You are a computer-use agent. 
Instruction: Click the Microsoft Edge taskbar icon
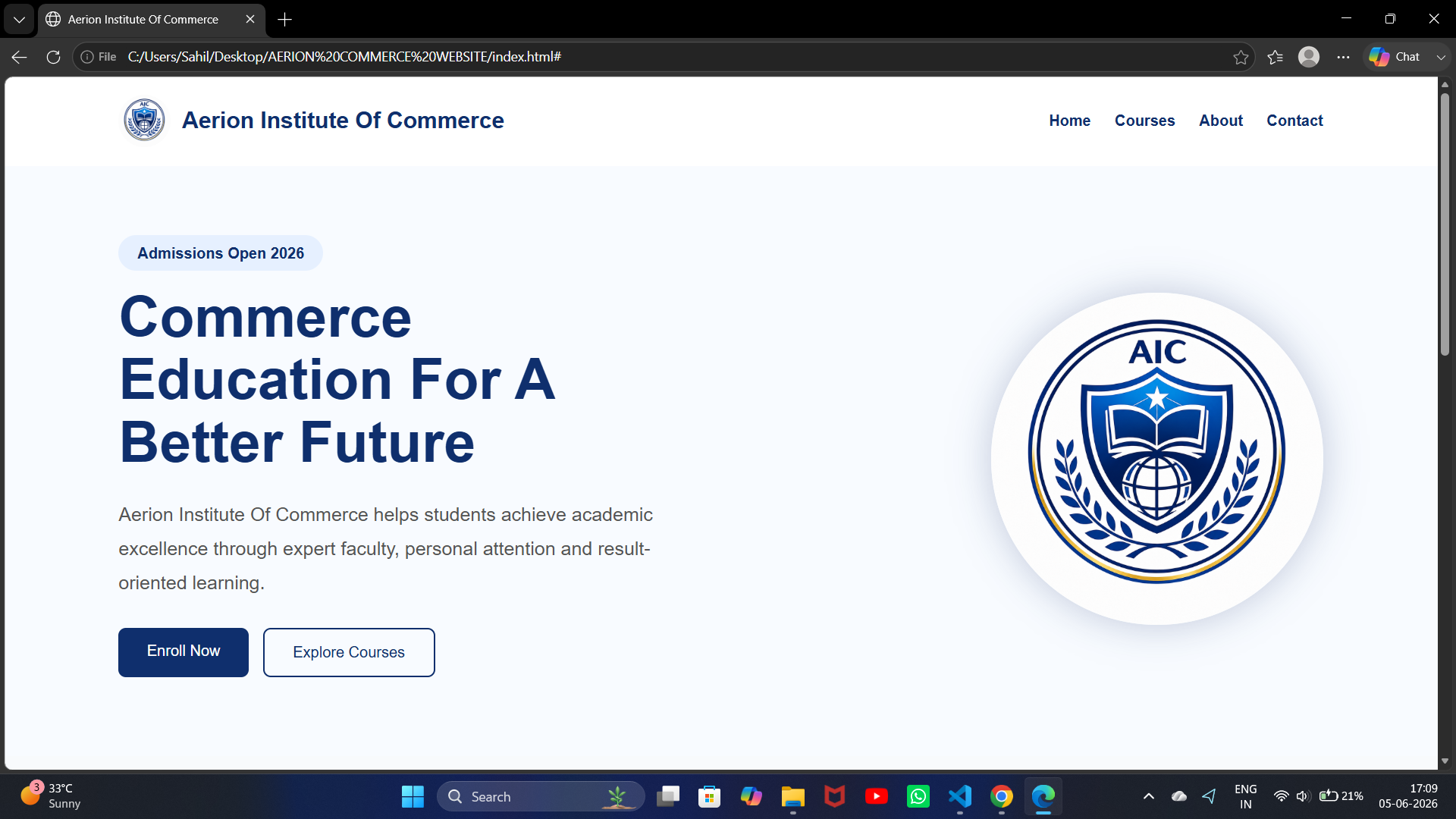(x=1043, y=797)
